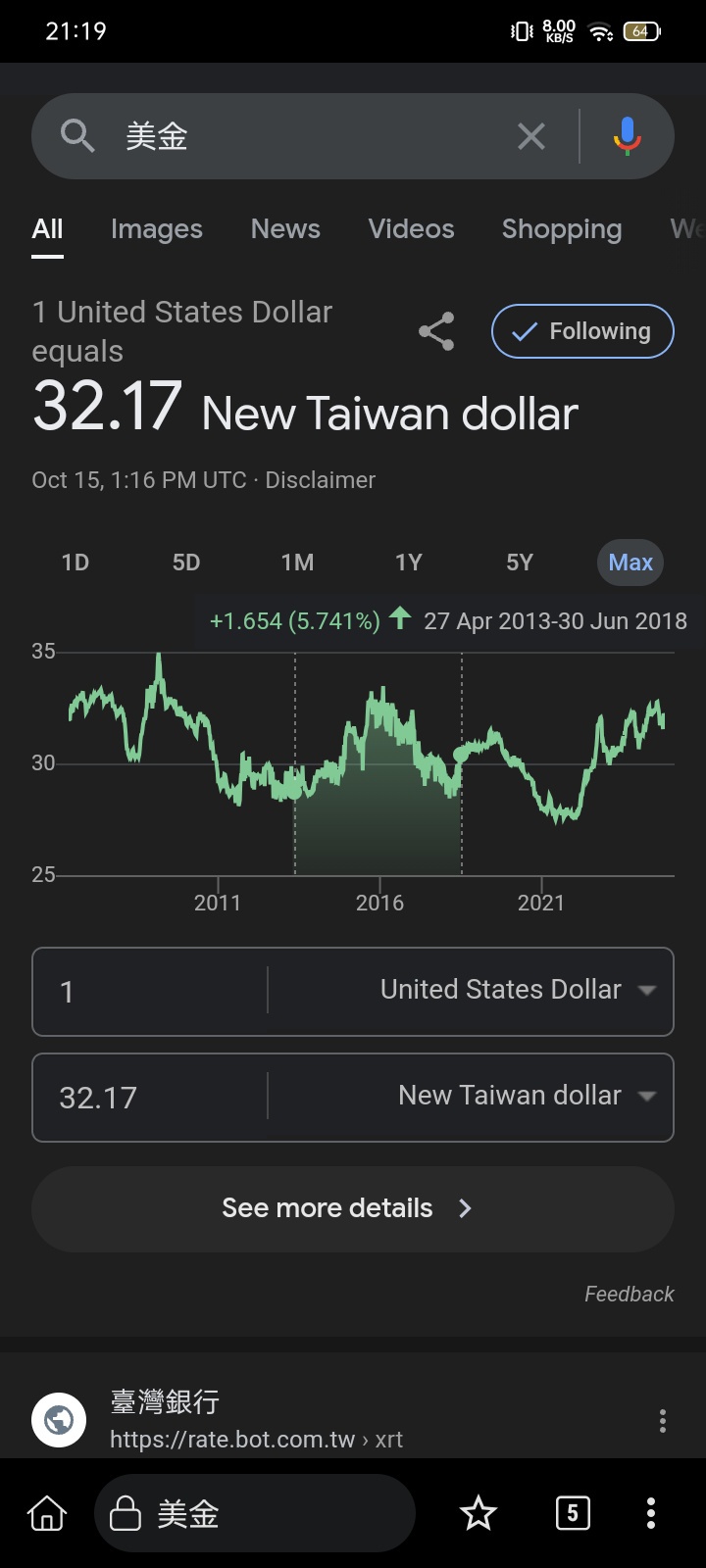
Task: Send Feedback on the currency card
Action: click(629, 1295)
